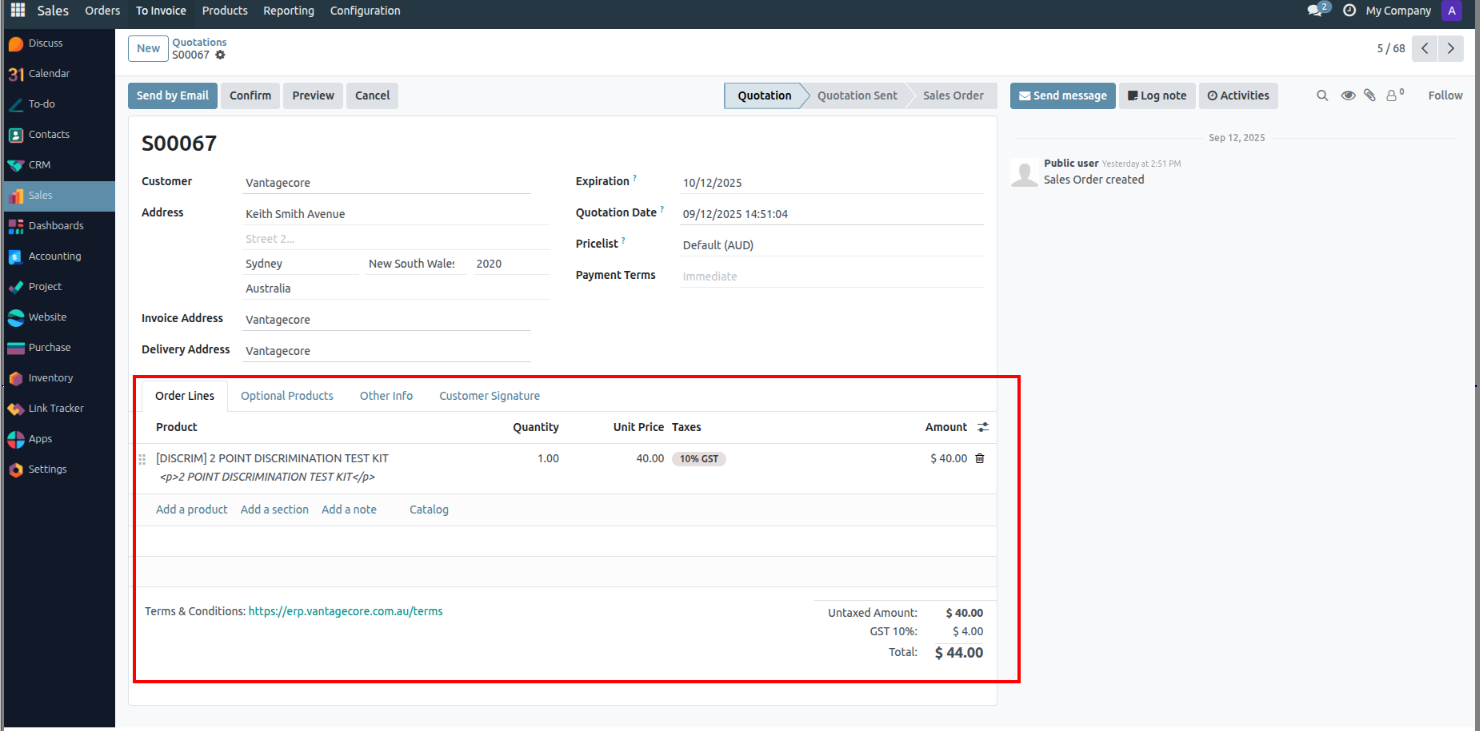Click the Expiration date field

click(830, 183)
